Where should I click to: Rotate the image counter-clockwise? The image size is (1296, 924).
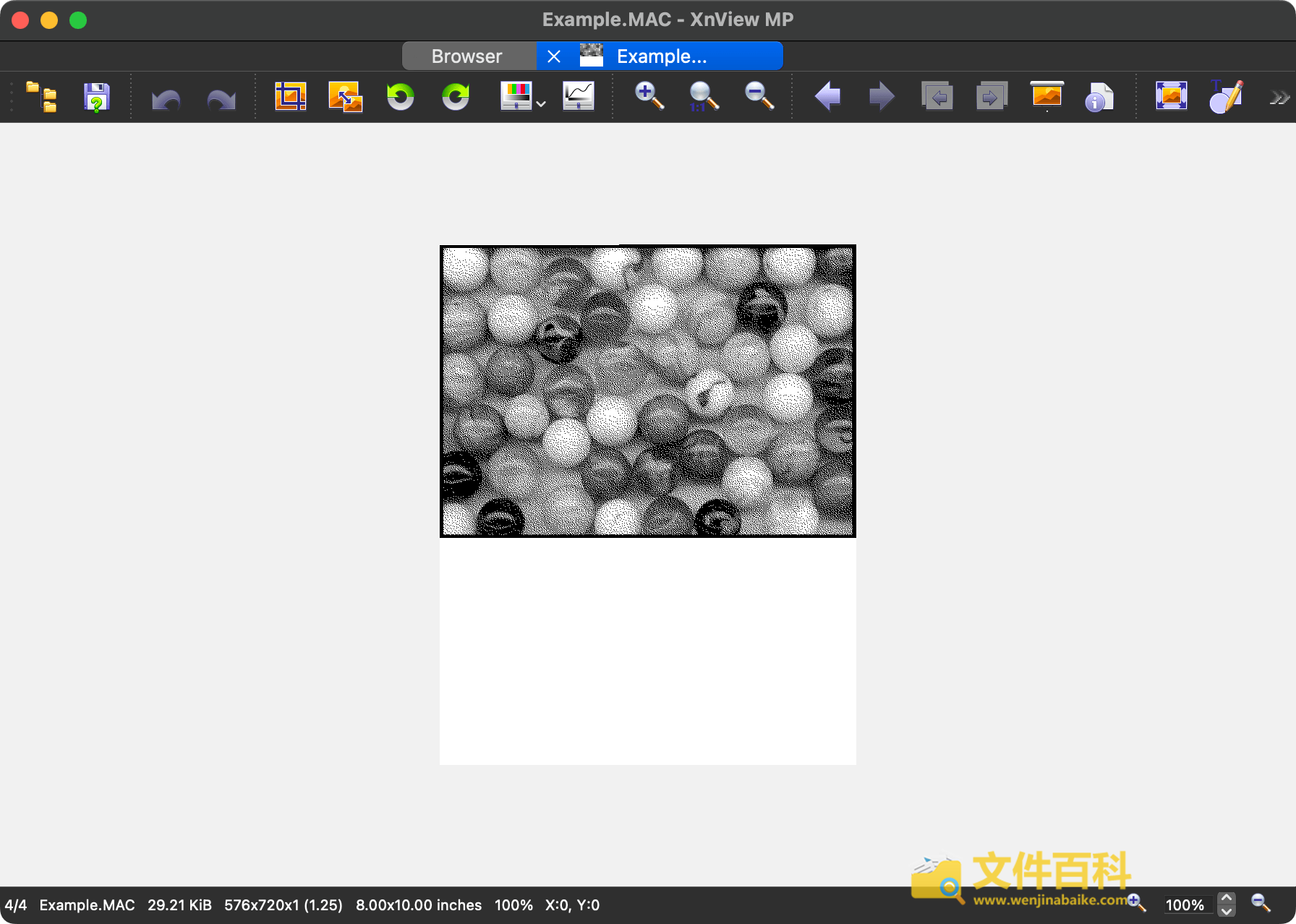400,96
